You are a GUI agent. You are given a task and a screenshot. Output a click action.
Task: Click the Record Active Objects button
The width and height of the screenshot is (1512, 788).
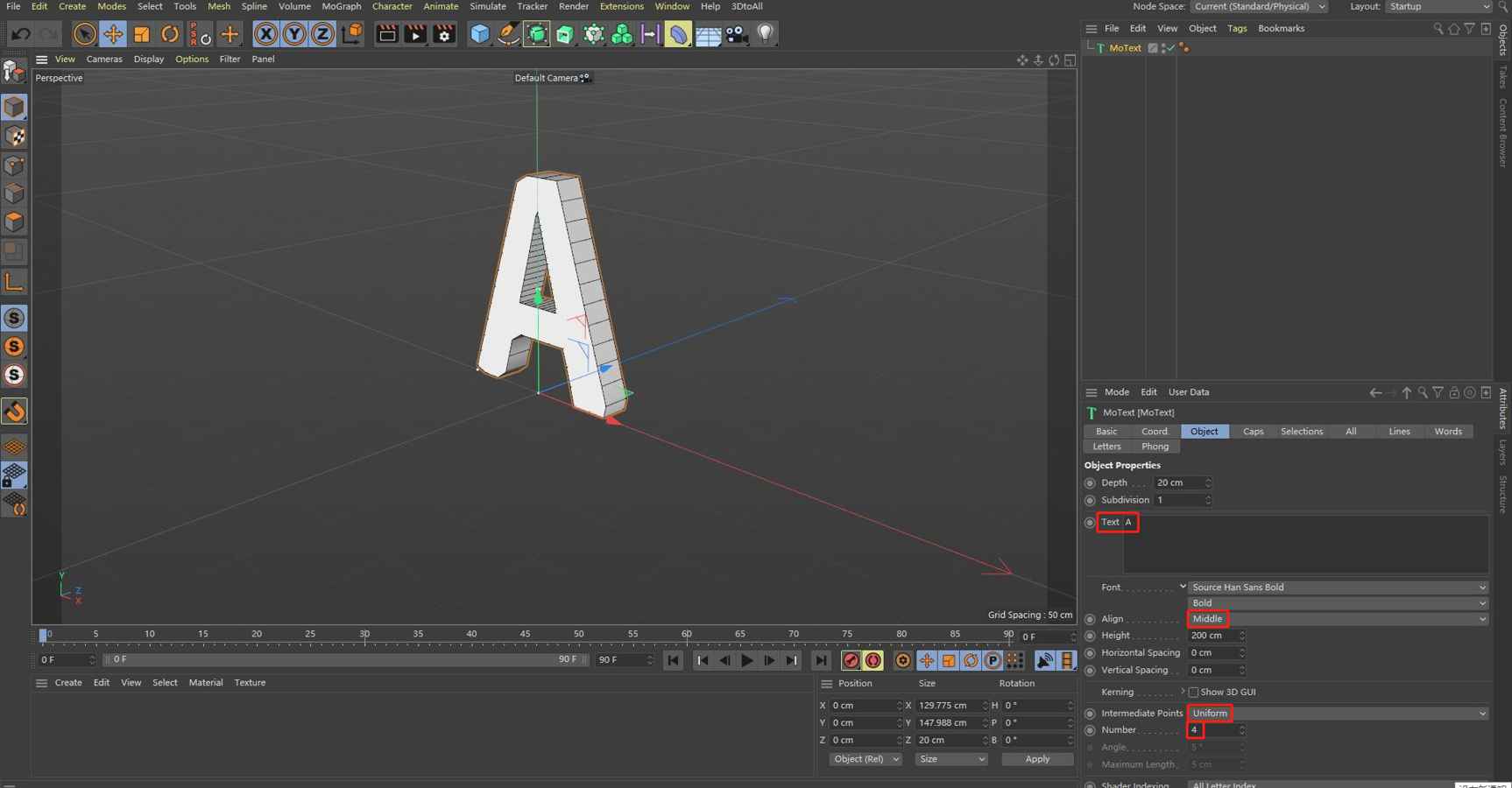[x=850, y=660]
